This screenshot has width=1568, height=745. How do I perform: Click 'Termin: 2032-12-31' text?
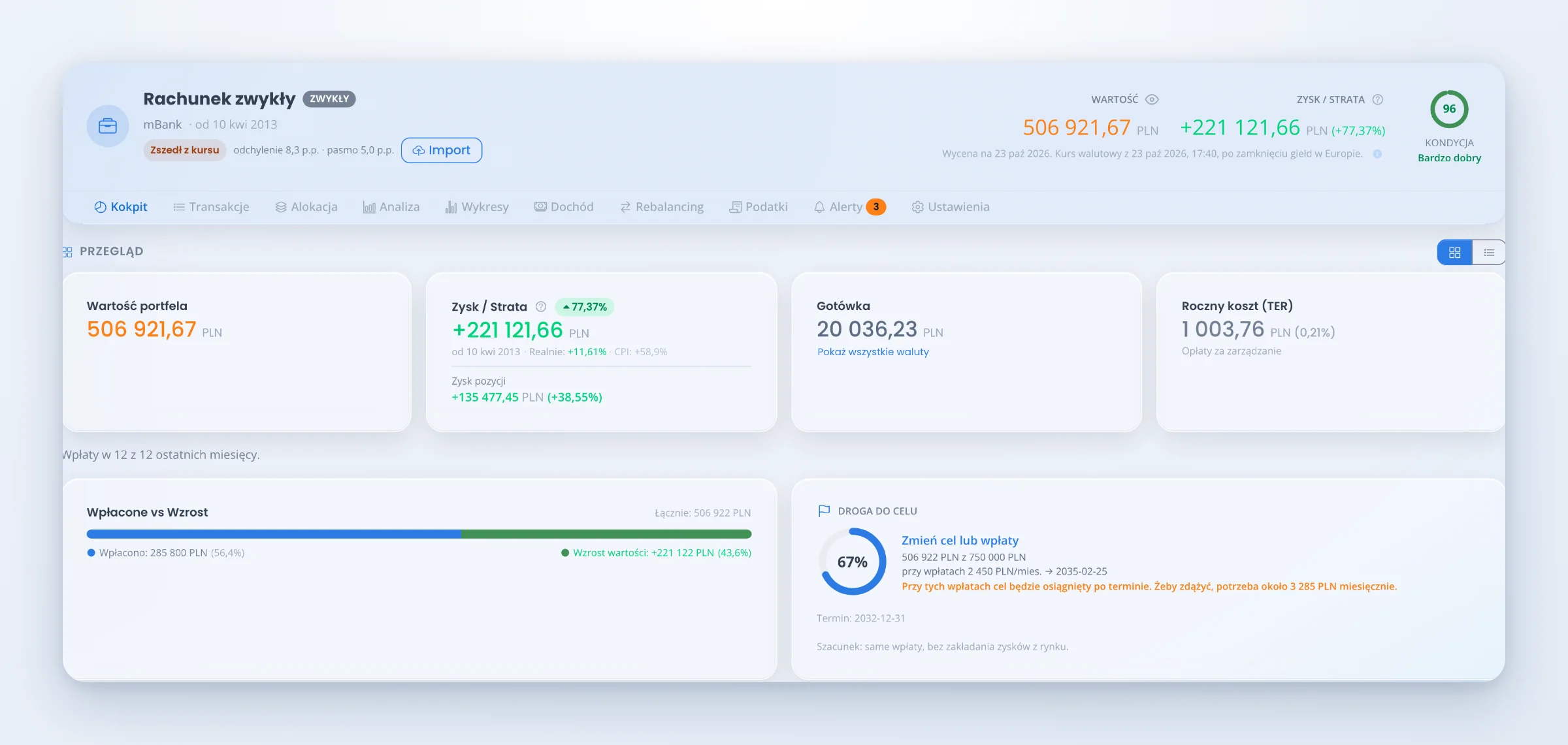pyautogui.click(x=861, y=618)
